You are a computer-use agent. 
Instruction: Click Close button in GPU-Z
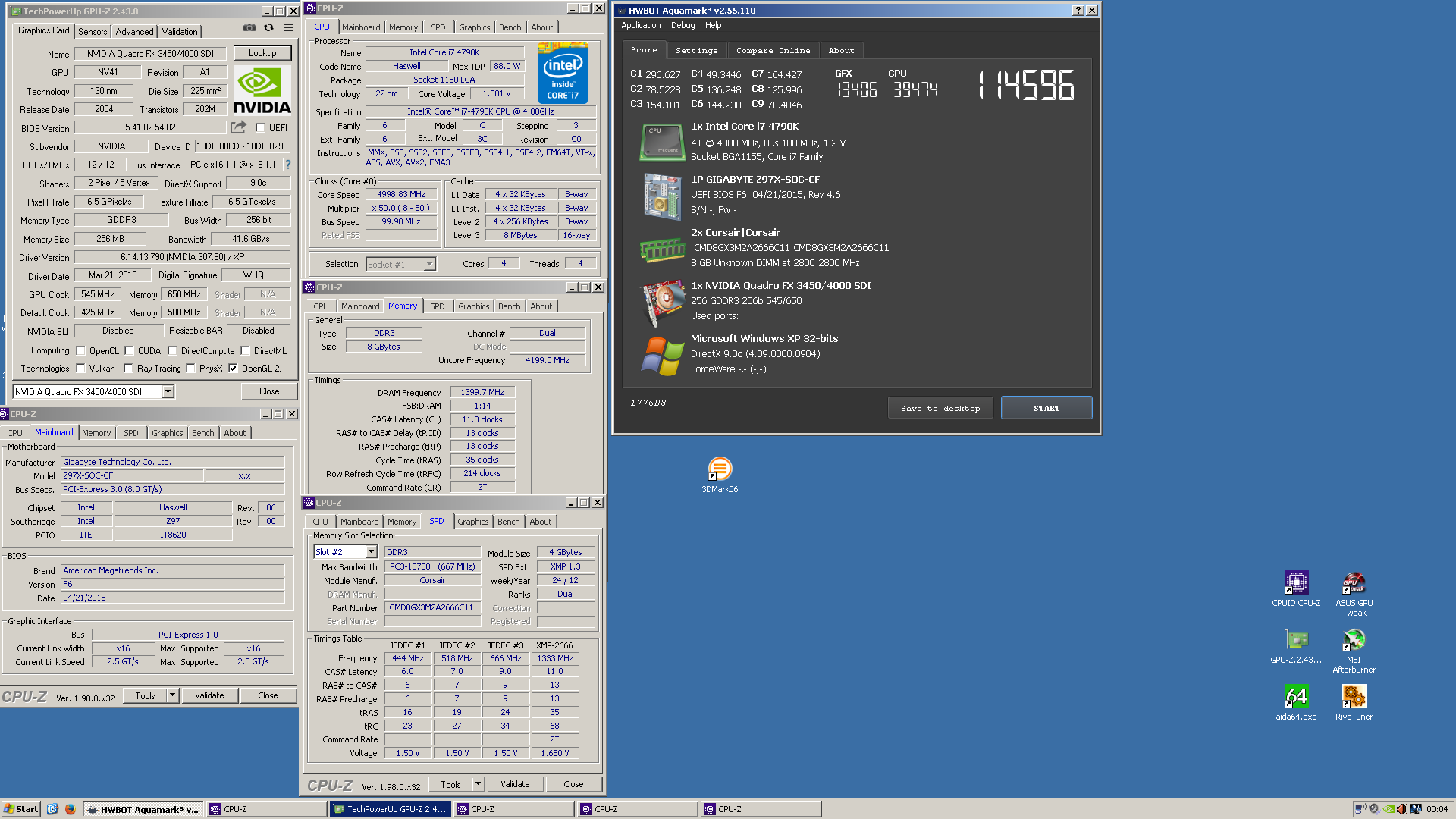point(269,391)
